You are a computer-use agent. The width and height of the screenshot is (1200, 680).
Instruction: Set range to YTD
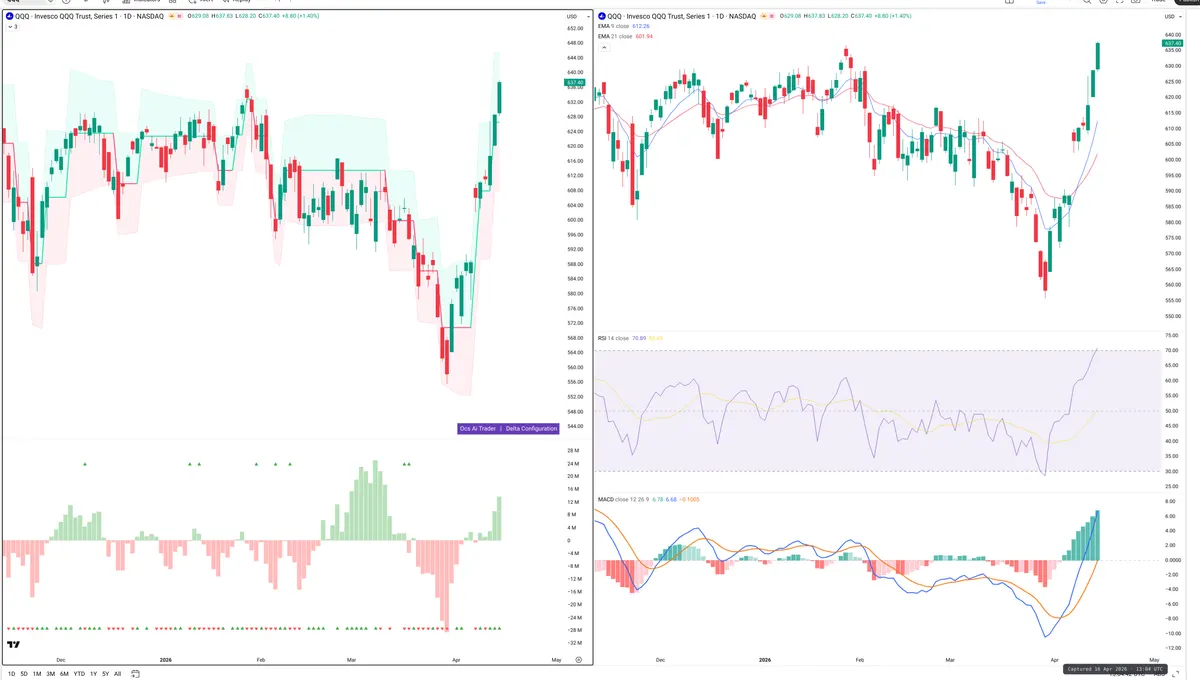[x=79, y=674]
